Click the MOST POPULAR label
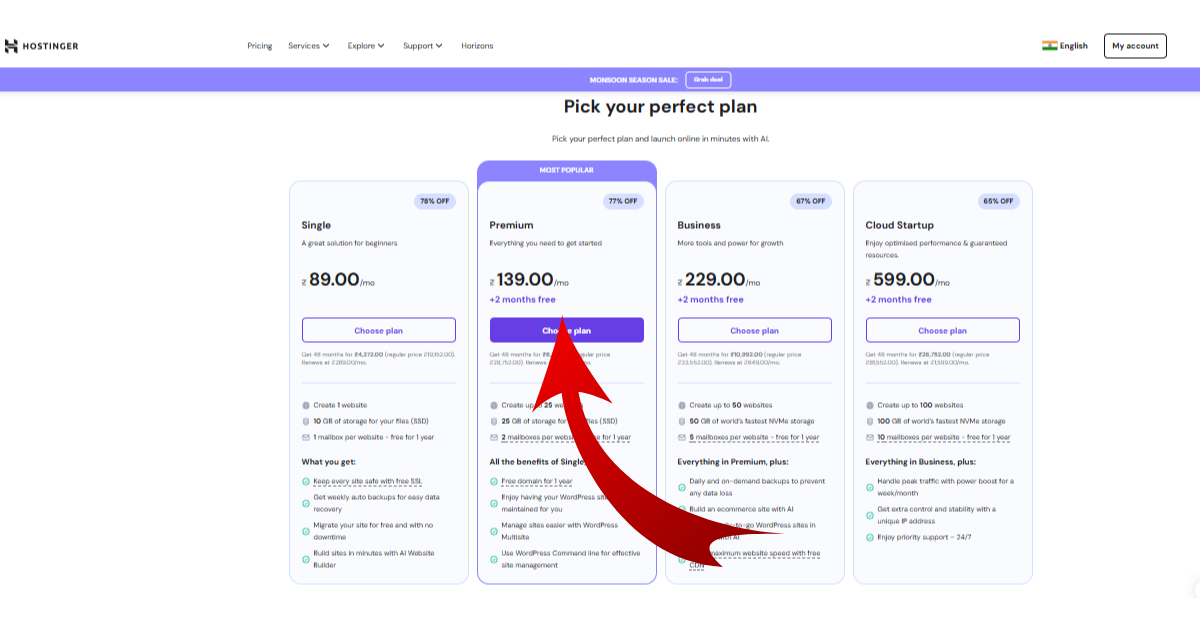 coord(567,170)
